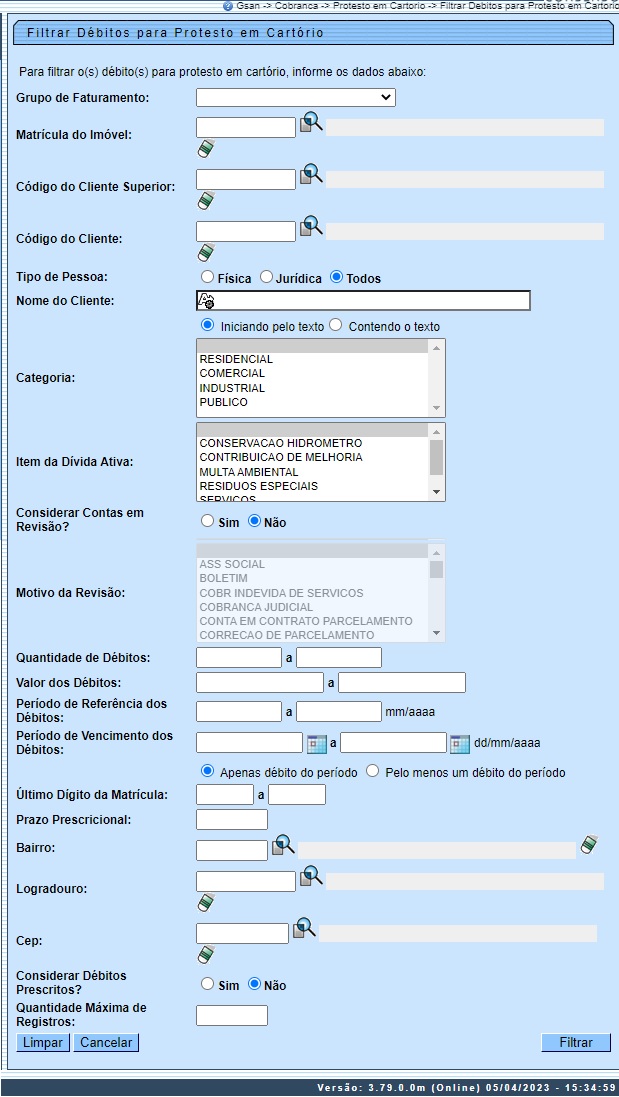Focus the Código do Cliente Superior input
This screenshot has width=619, height=1097.
(x=246, y=179)
